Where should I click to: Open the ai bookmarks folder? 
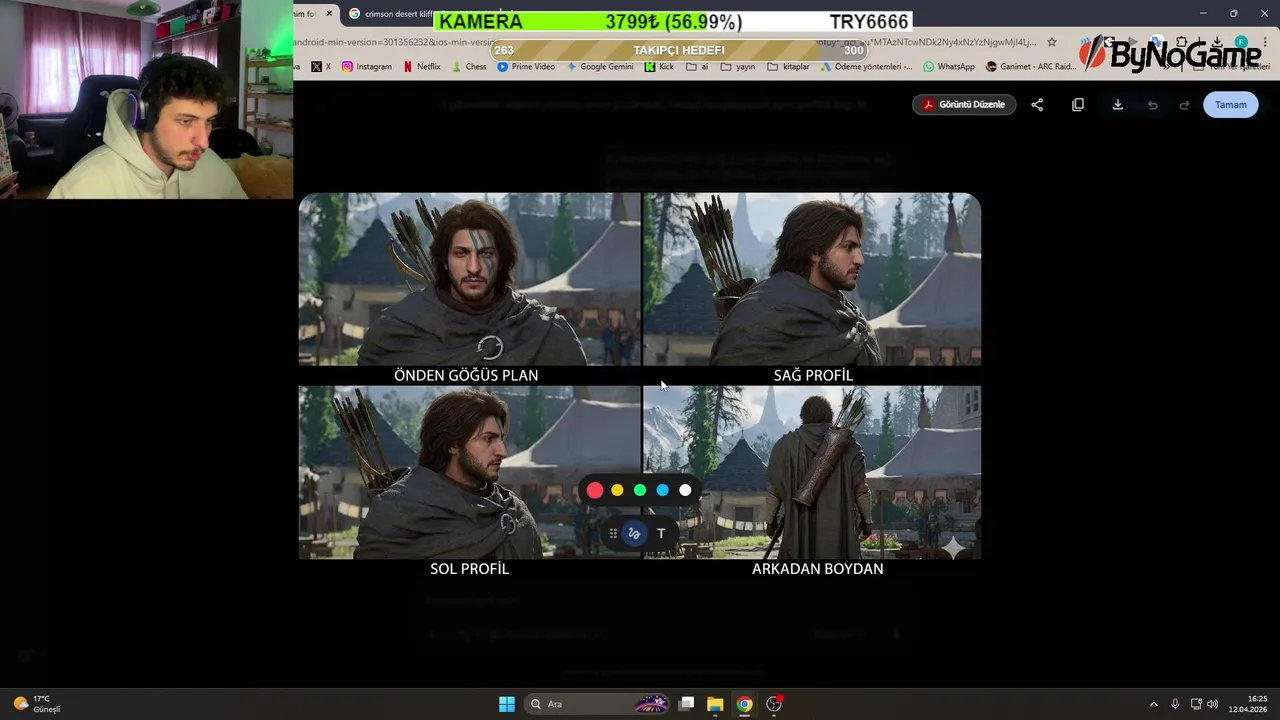tap(697, 67)
